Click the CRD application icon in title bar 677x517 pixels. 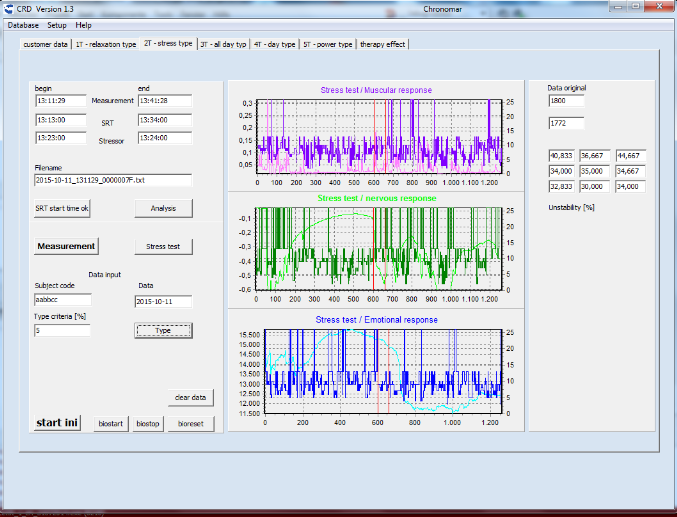[10, 9]
